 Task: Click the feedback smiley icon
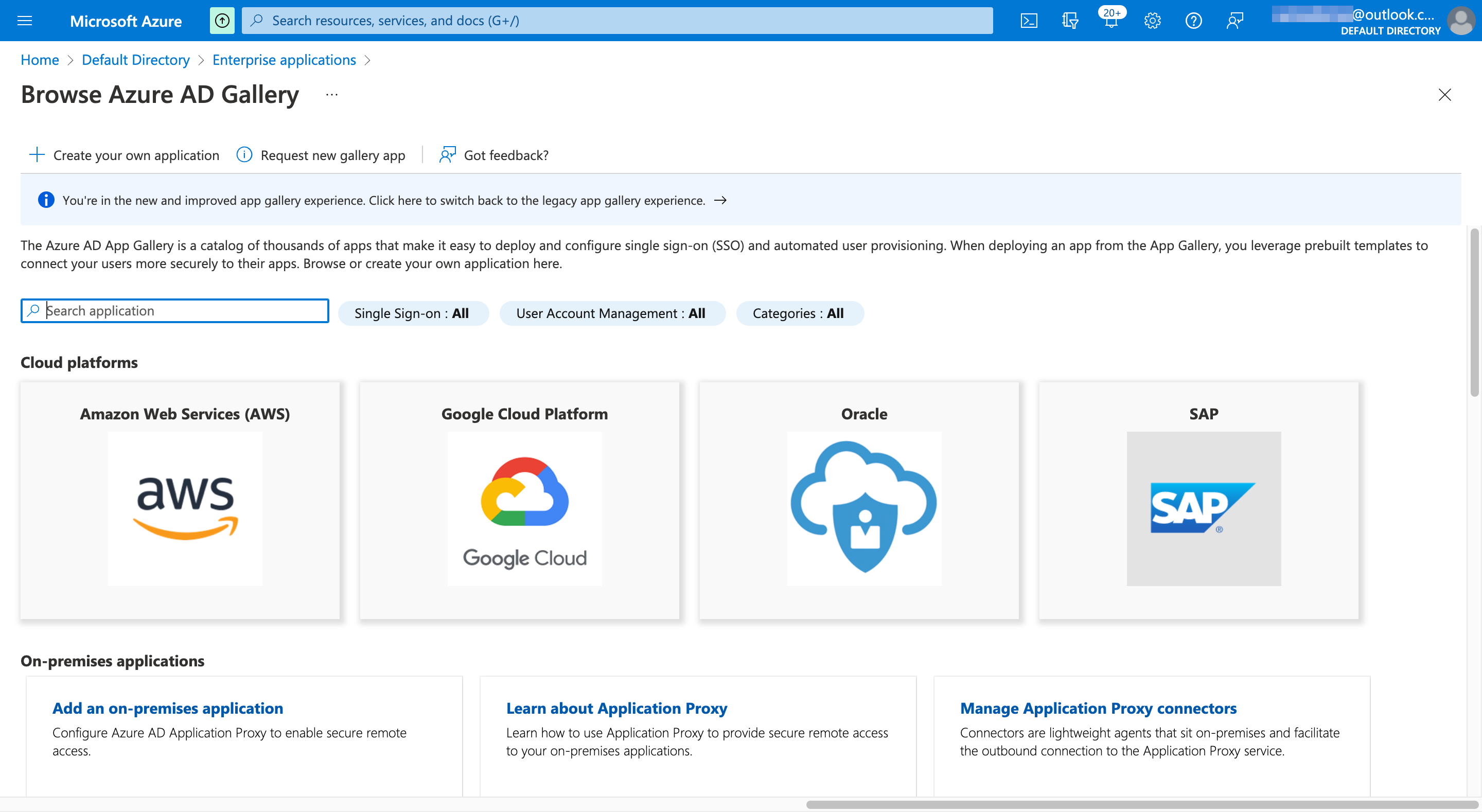(1234, 20)
